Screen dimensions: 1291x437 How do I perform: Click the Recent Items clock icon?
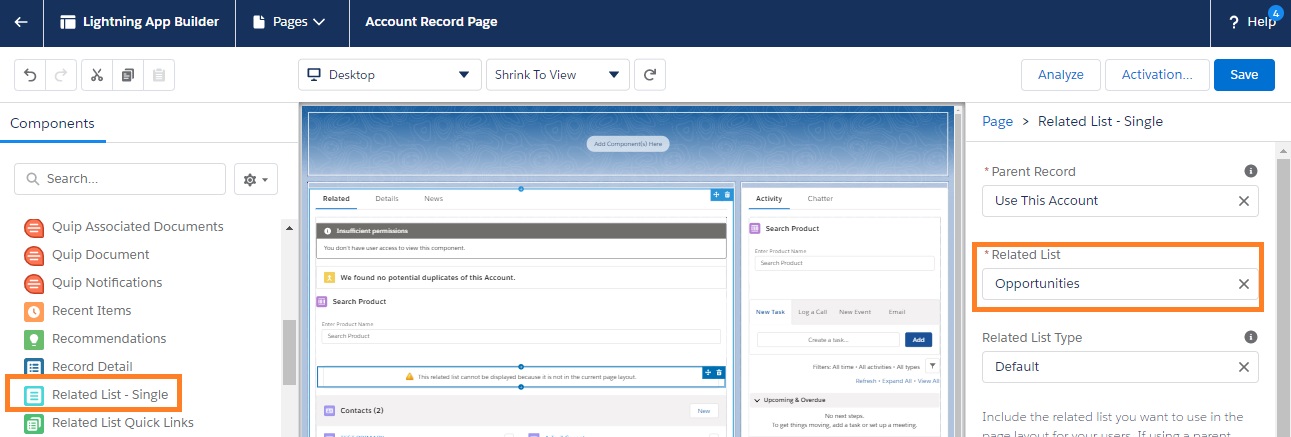tap(34, 311)
